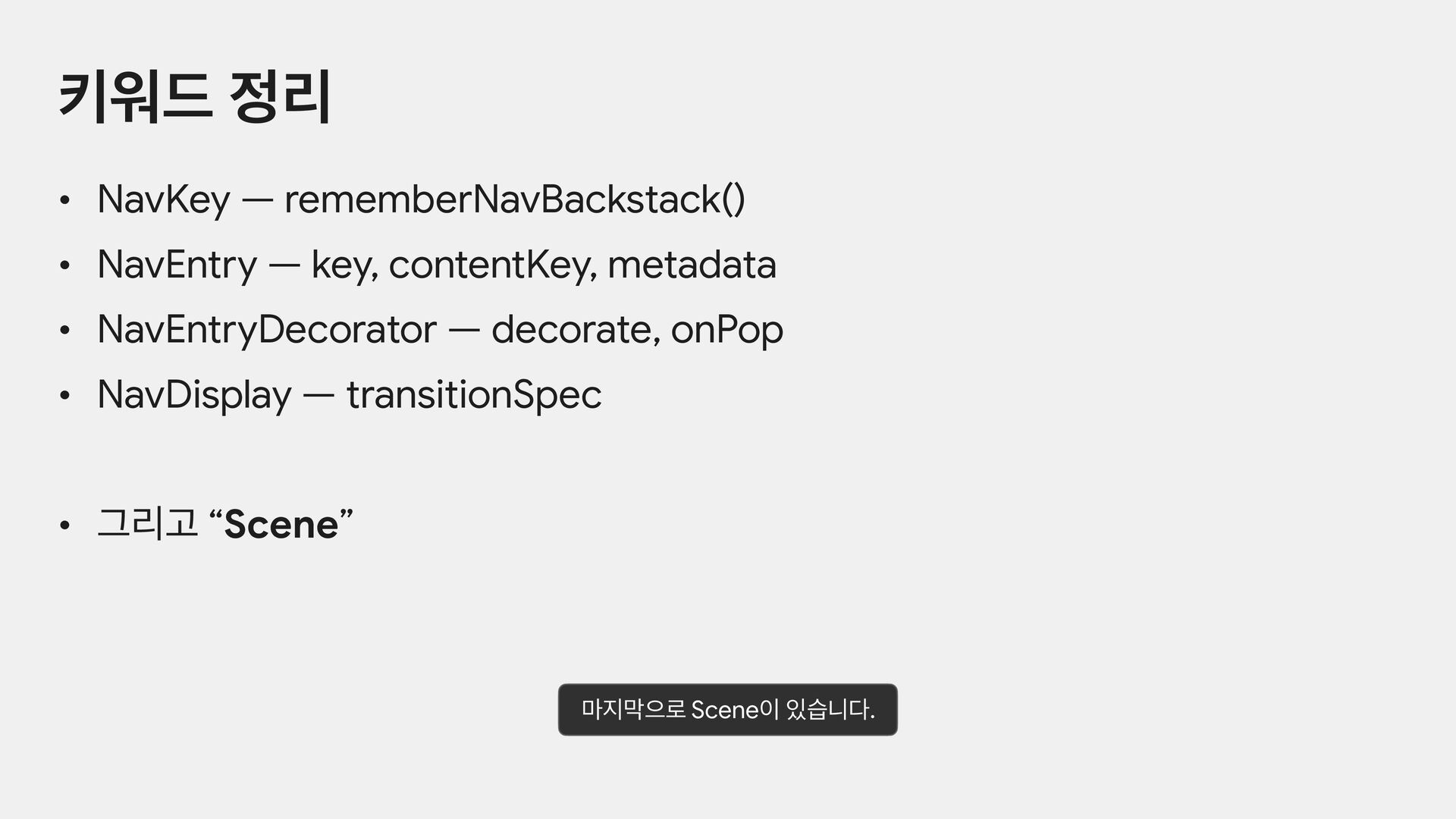Click the bullet dot before NavDisplay
1456x819 pixels.
(x=65, y=397)
